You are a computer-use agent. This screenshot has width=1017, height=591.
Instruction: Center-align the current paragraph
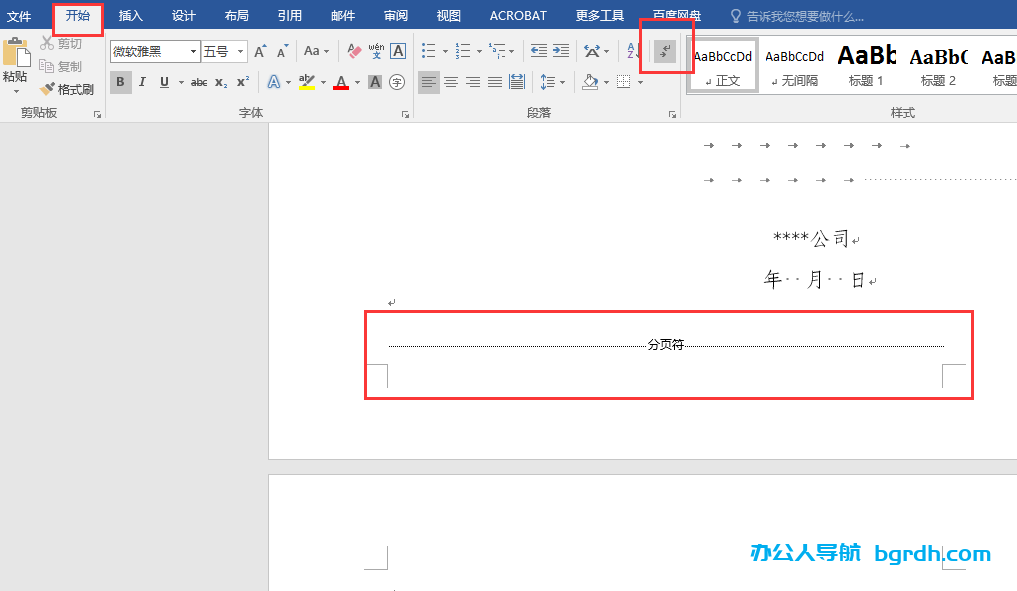point(450,82)
